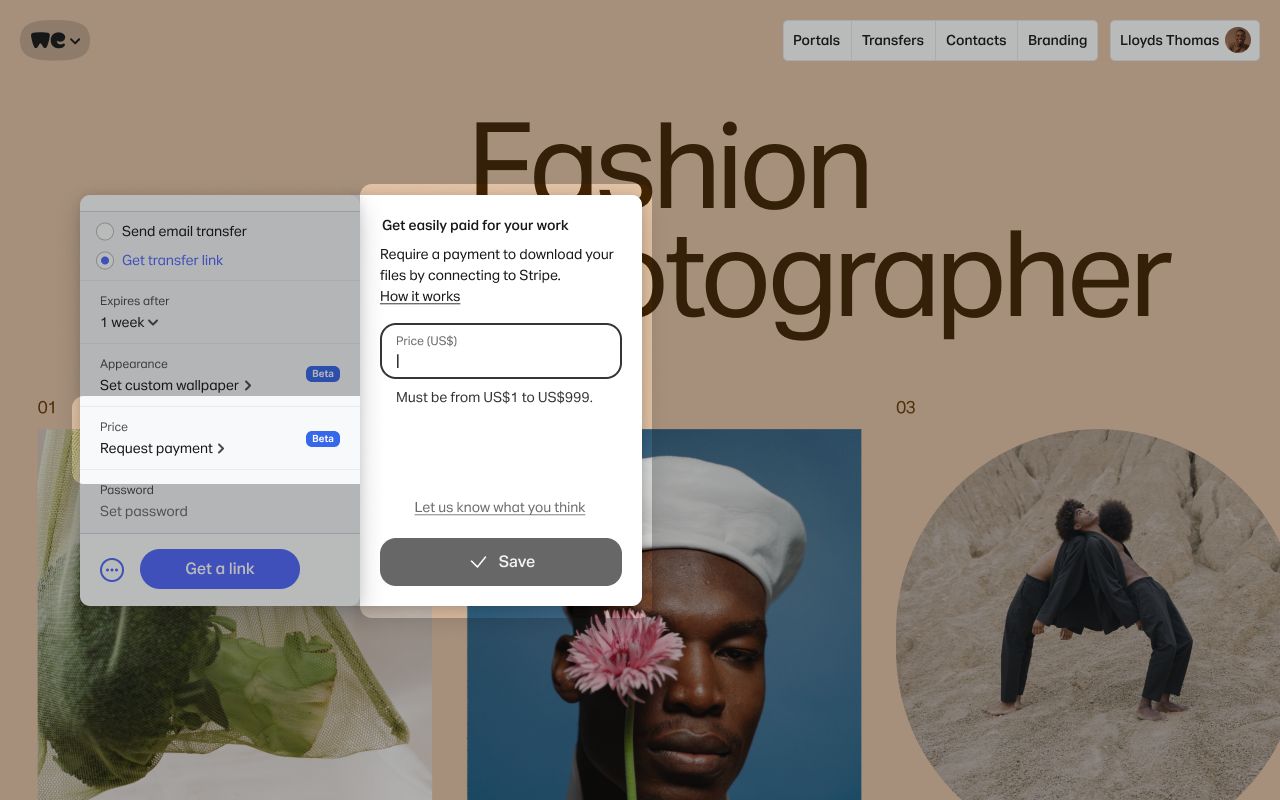
Task: Click the checkmark icon on Save
Action: coord(478,562)
